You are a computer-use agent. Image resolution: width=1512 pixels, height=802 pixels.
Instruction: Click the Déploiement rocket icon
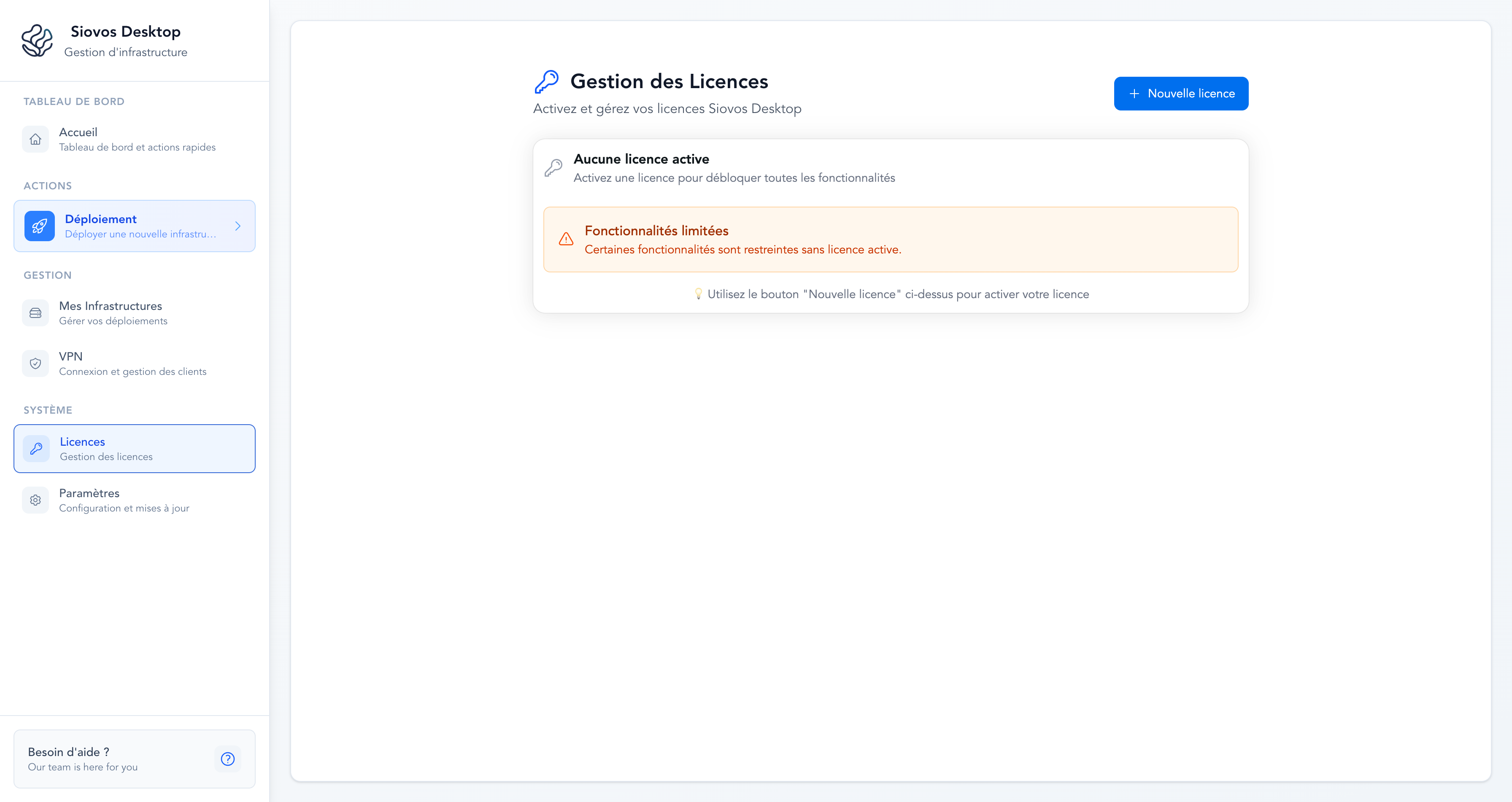39,226
